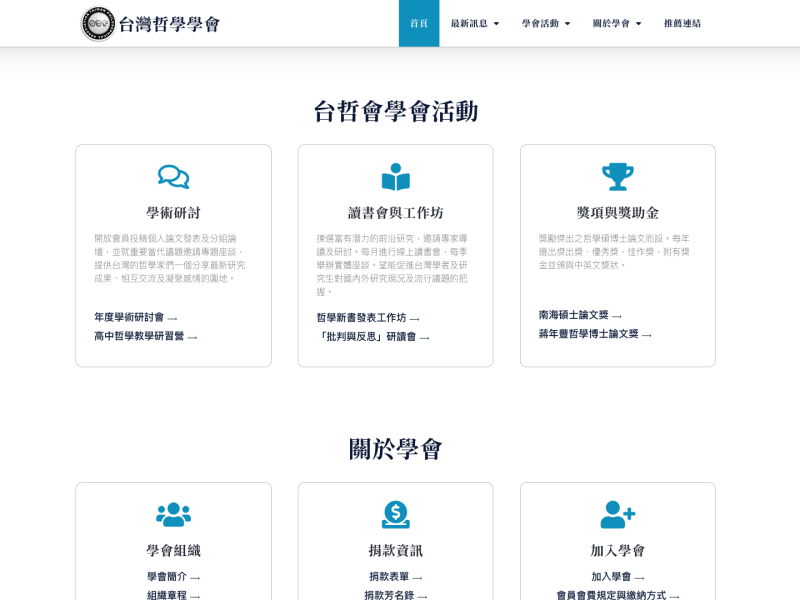800x600 pixels.
Task: Go to 「批判與反思」研讀會 page
Action: (366, 337)
